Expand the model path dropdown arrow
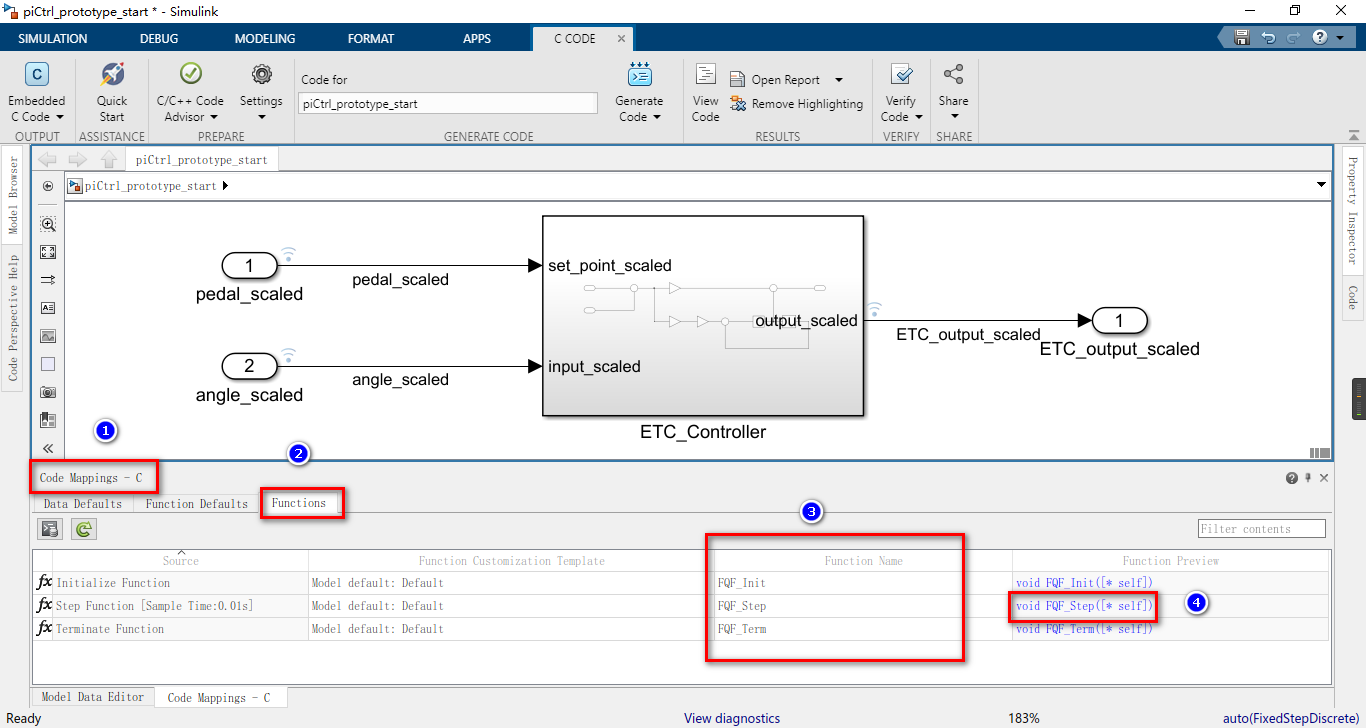The image size is (1366, 728). (1322, 186)
